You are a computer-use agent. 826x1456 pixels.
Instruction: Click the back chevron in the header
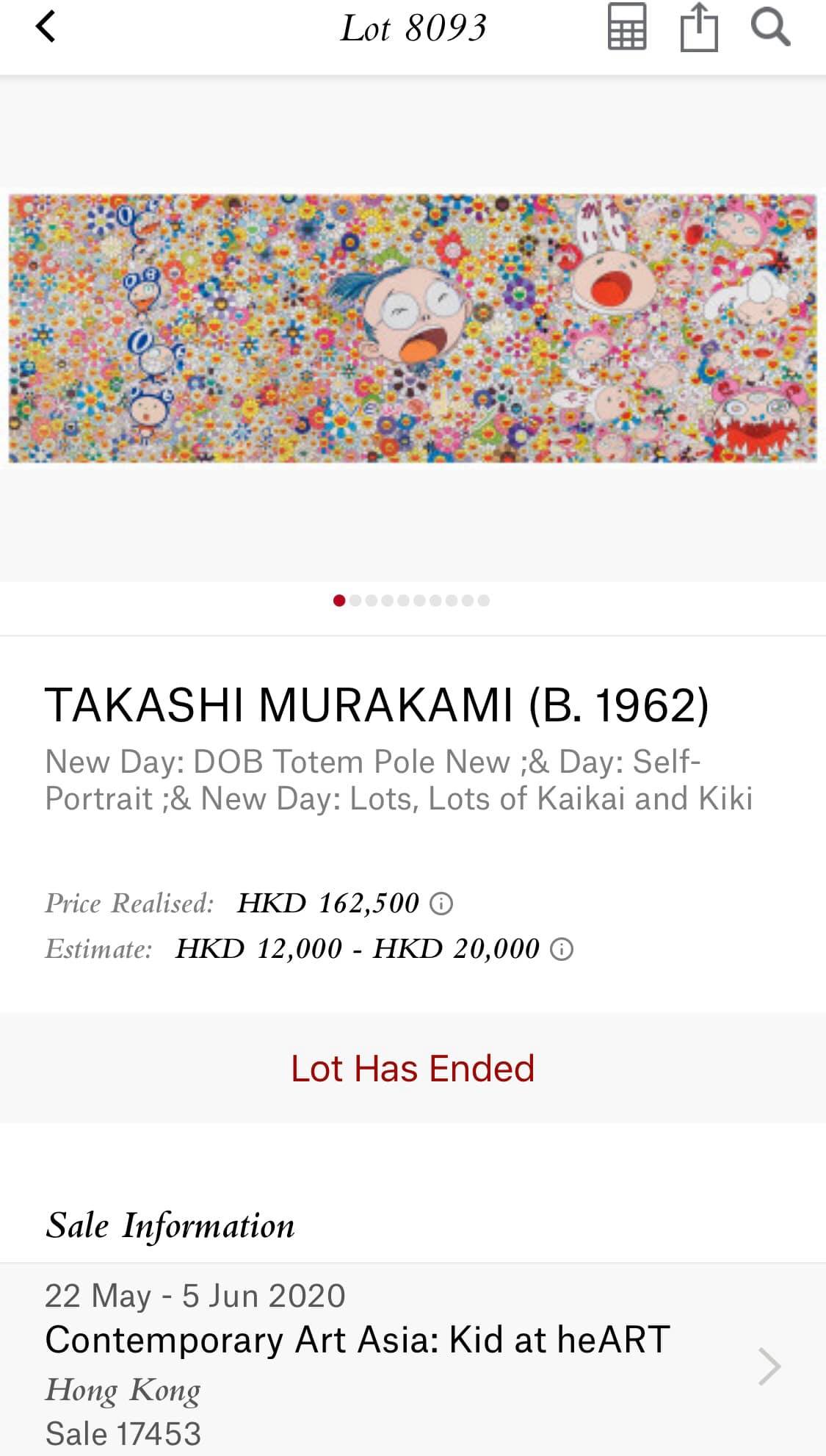click(46, 28)
